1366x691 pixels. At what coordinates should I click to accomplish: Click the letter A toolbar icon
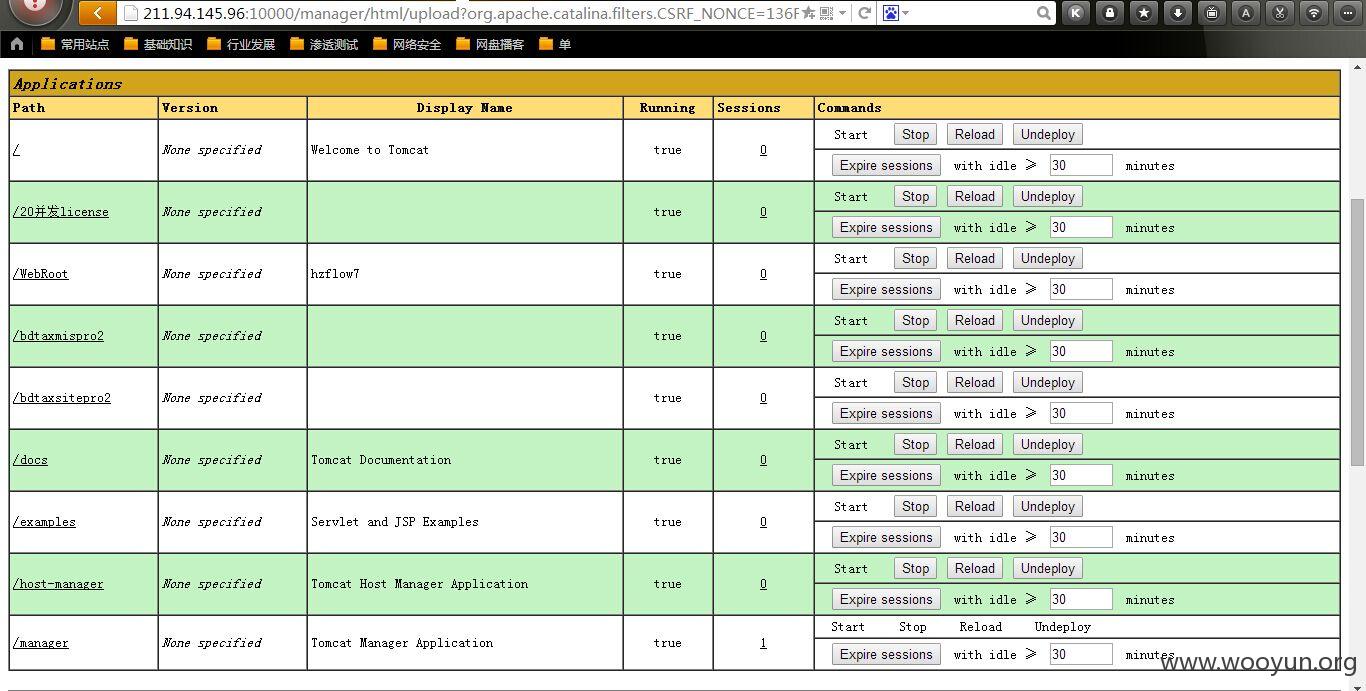coord(1246,13)
